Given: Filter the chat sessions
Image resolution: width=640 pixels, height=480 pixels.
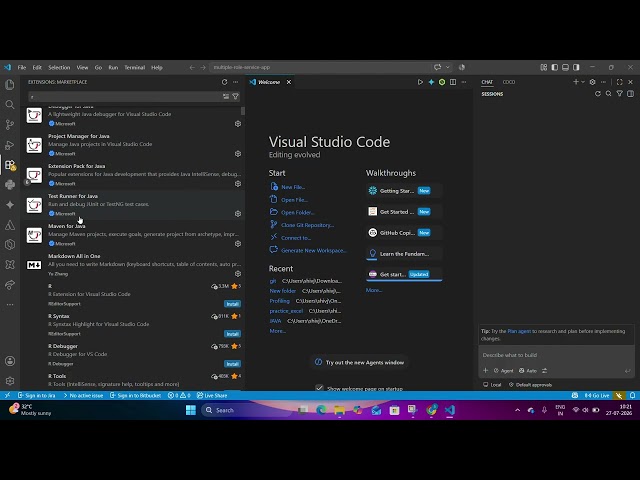Looking at the screenshot, I should point(620,94).
